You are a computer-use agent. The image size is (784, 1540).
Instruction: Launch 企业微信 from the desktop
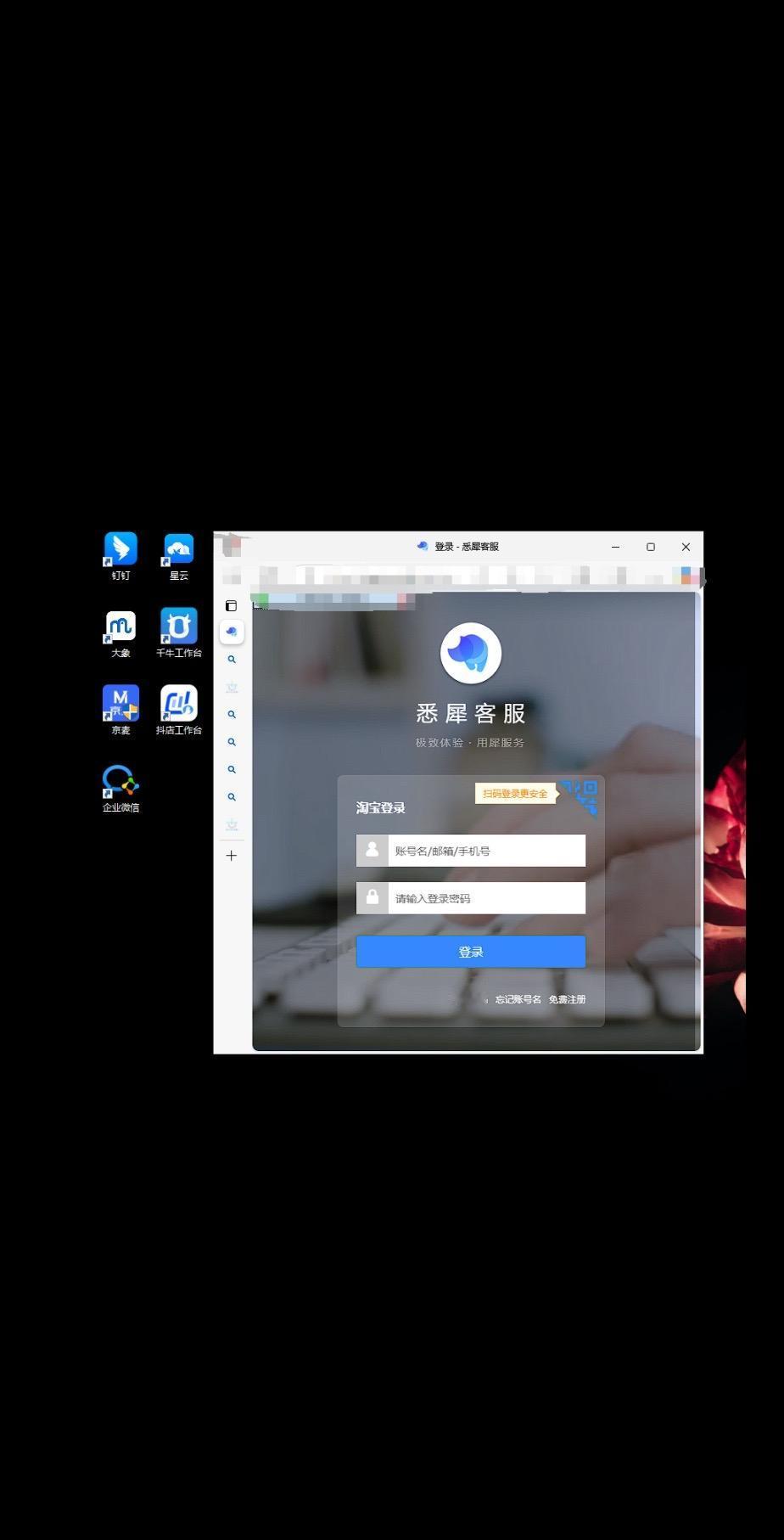pos(120,788)
